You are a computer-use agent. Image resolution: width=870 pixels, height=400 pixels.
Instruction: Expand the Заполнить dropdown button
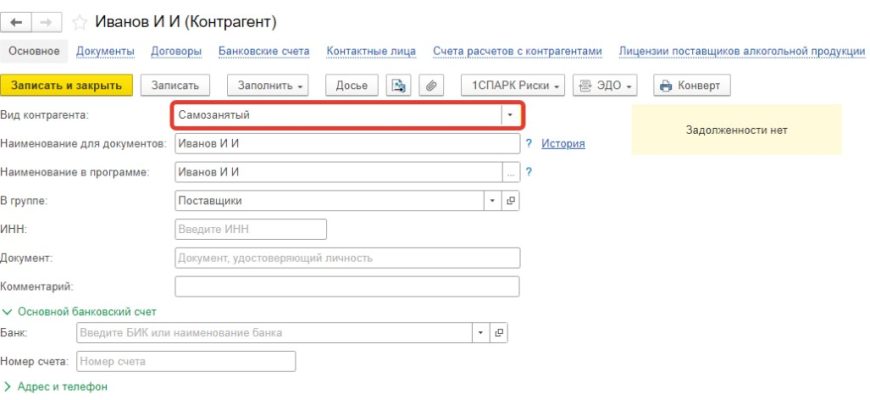pos(271,86)
